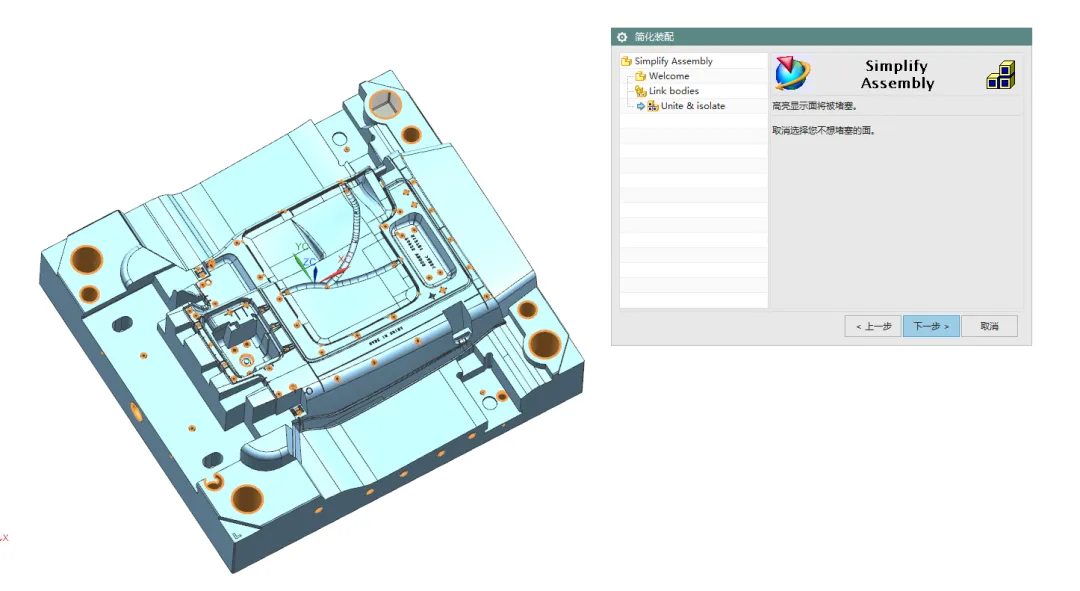Click the Simplify Assembly folder icon

tap(626, 61)
